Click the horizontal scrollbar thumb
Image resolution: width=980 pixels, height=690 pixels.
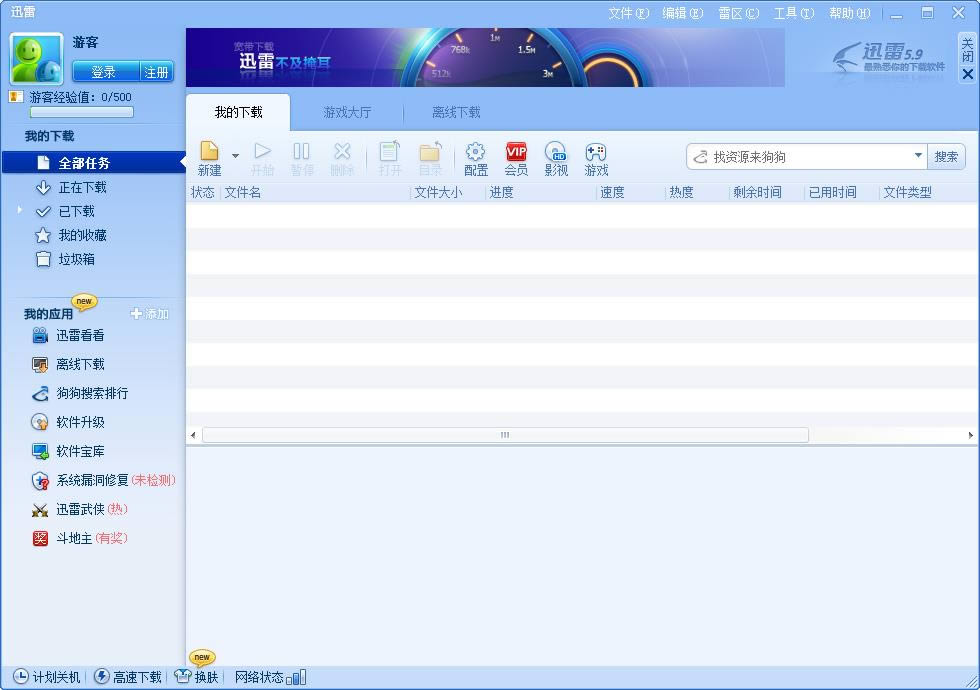point(505,435)
